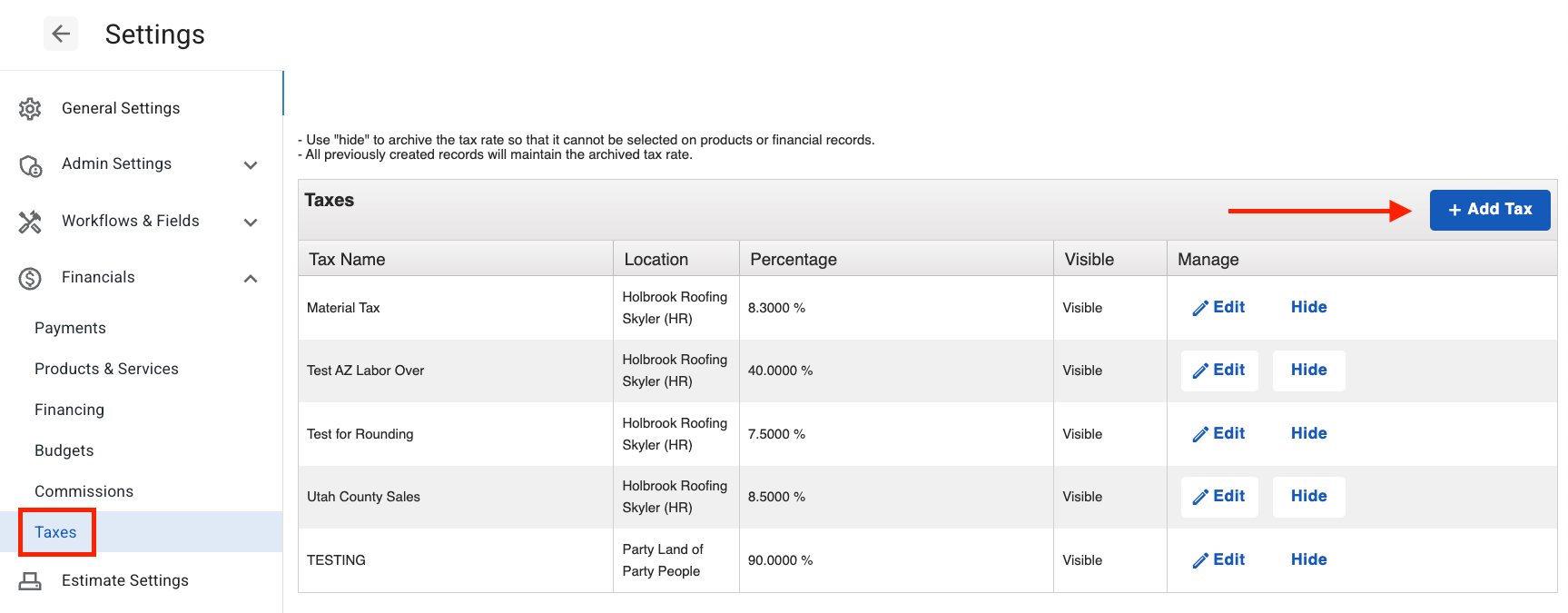Hide the Test AZ Labor Over tax

1308,371
